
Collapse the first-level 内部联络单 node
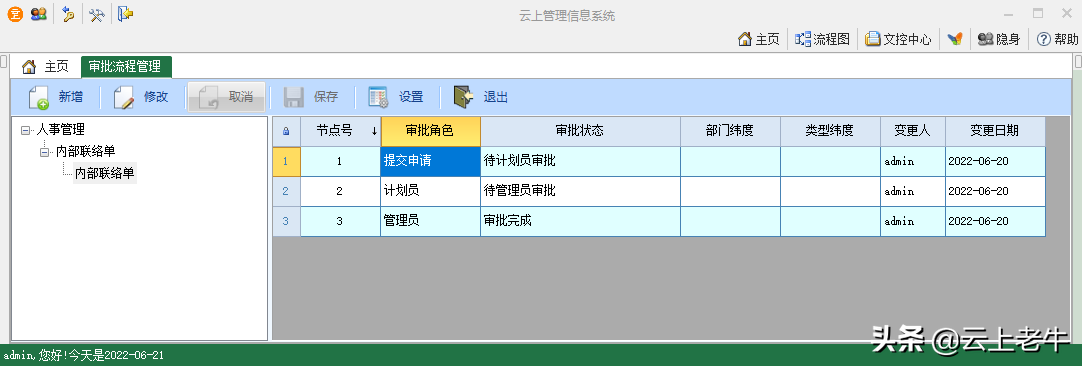pos(44,152)
